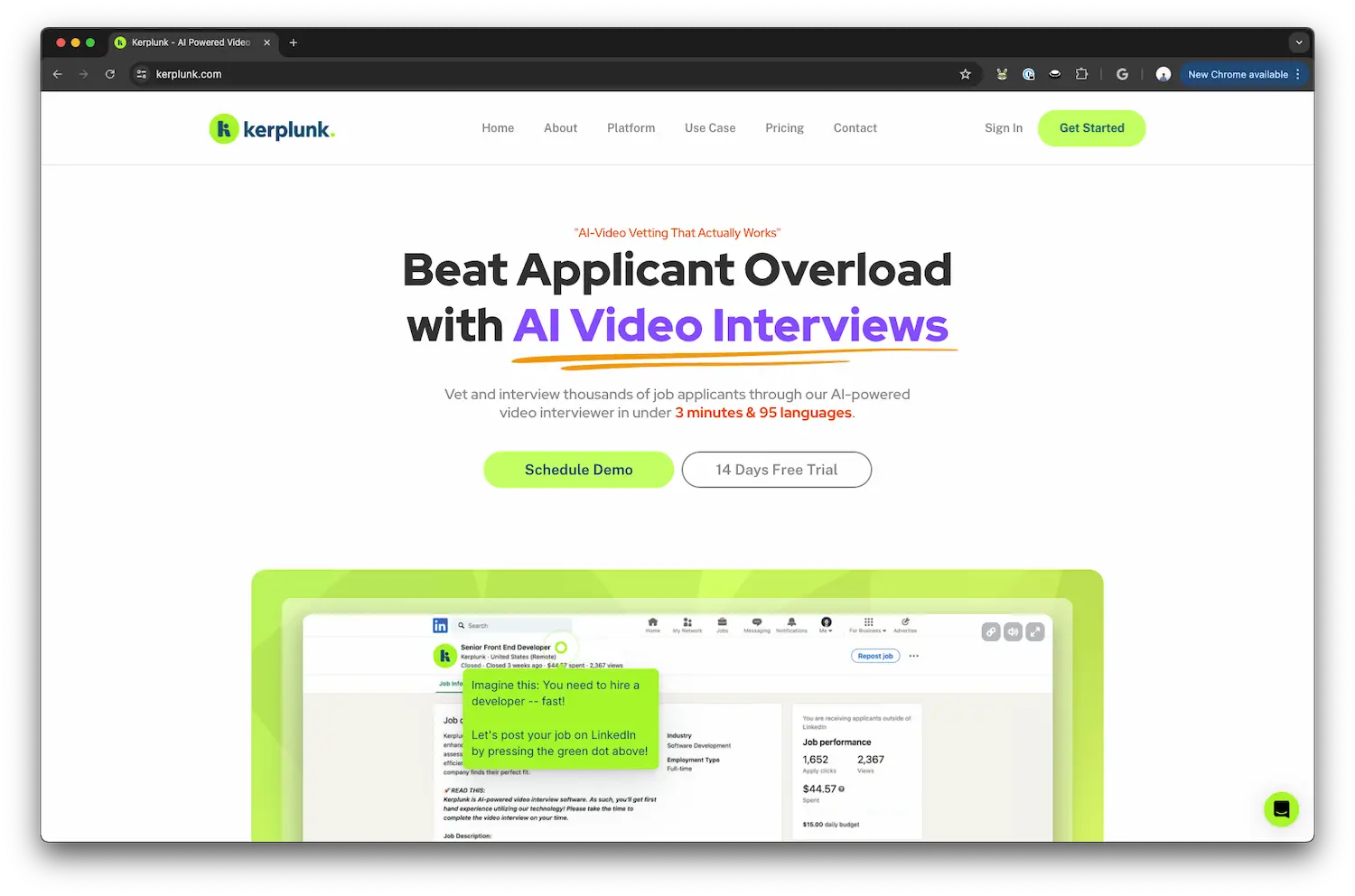
Task: Reload the page
Action: click(110, 74)
